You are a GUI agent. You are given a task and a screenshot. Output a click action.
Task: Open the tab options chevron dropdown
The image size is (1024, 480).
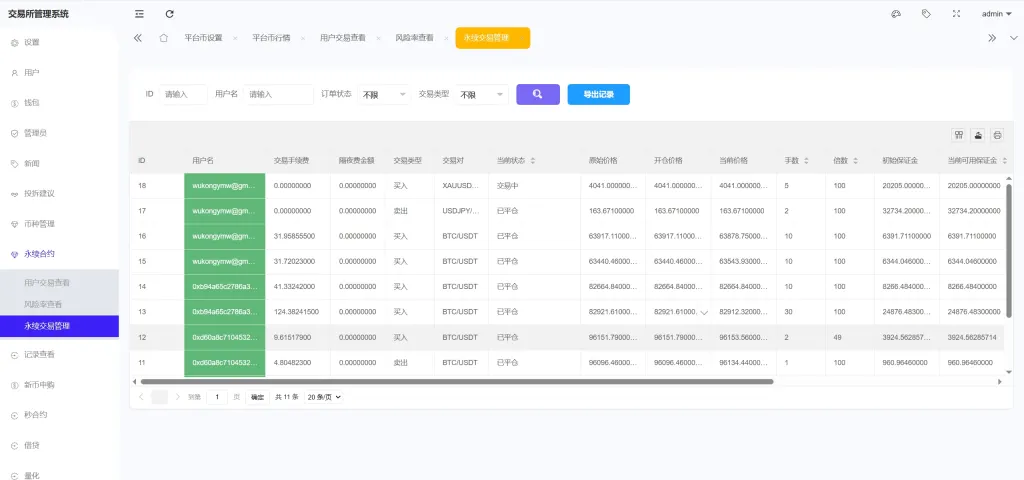pos(1014,38)
